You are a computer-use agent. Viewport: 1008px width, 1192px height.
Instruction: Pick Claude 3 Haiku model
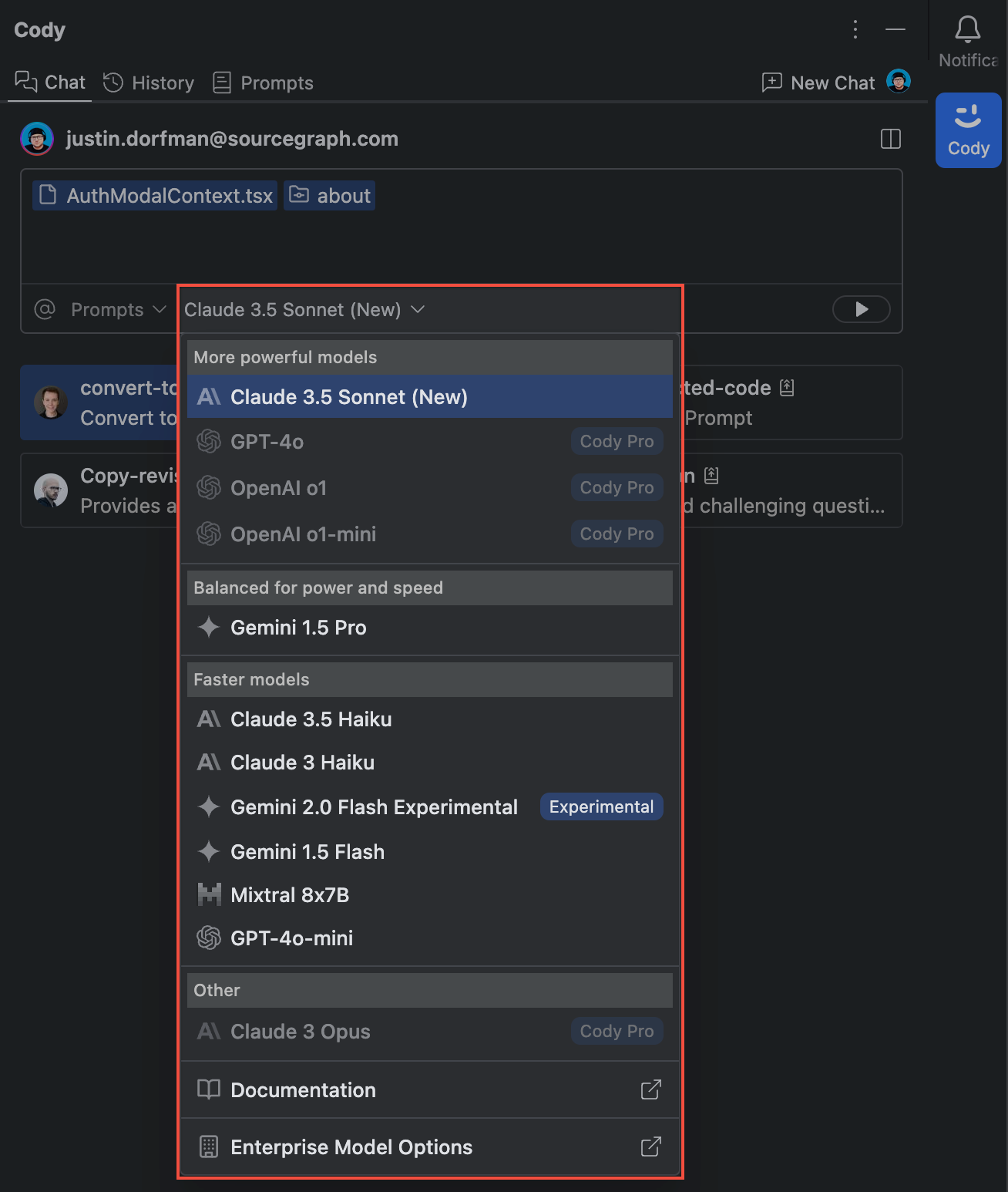430,762
